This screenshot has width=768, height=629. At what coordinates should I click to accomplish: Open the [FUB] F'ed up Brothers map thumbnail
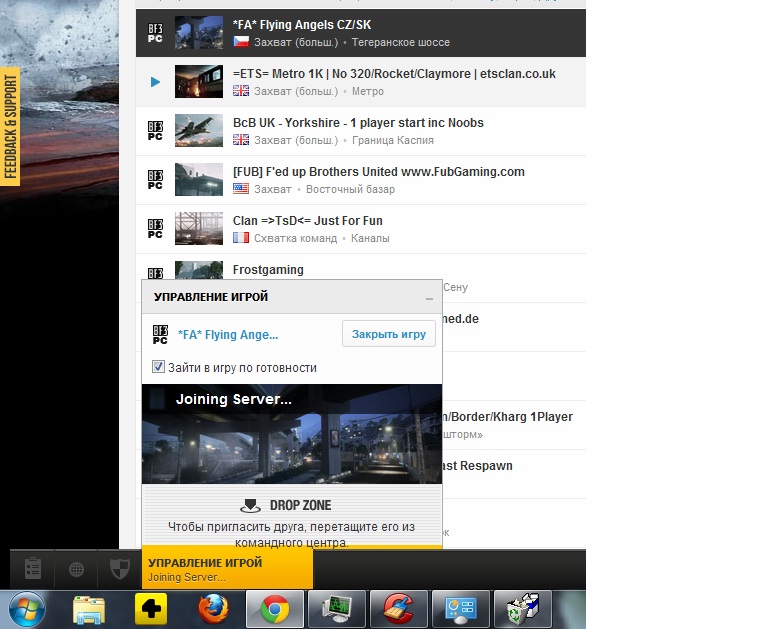click(199, 179)
